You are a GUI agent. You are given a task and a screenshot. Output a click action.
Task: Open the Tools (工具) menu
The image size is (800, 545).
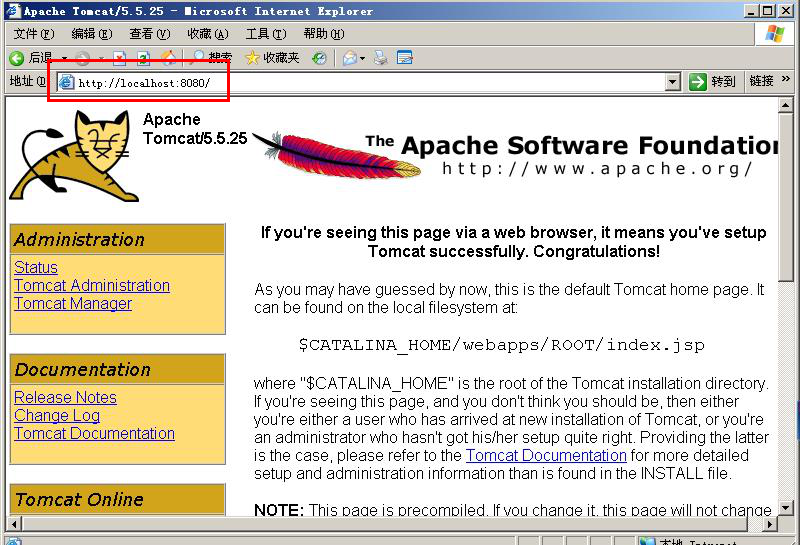[266, 34]
